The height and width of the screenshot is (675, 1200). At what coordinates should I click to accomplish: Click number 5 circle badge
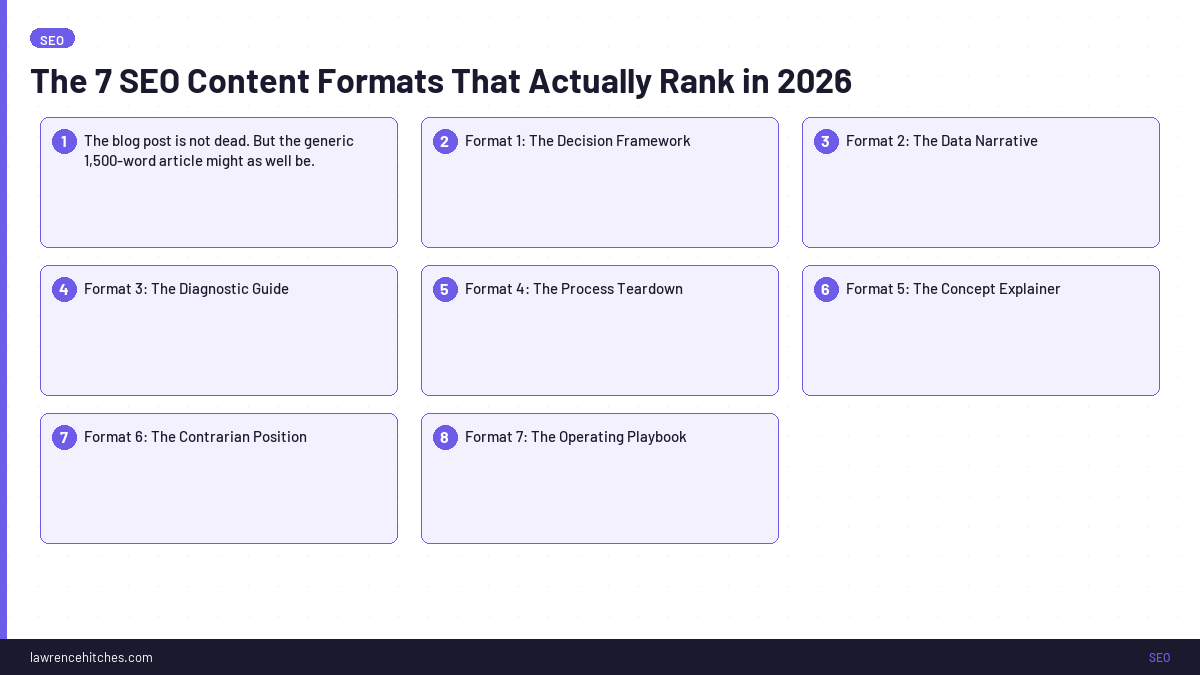445,289
